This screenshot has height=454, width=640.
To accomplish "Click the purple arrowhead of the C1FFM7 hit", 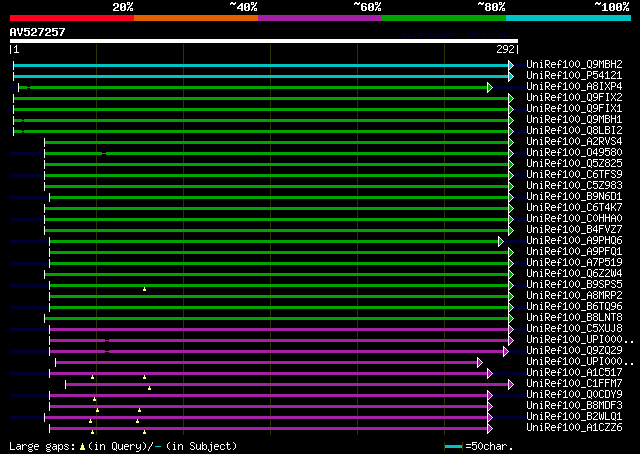I will (511, 385).
